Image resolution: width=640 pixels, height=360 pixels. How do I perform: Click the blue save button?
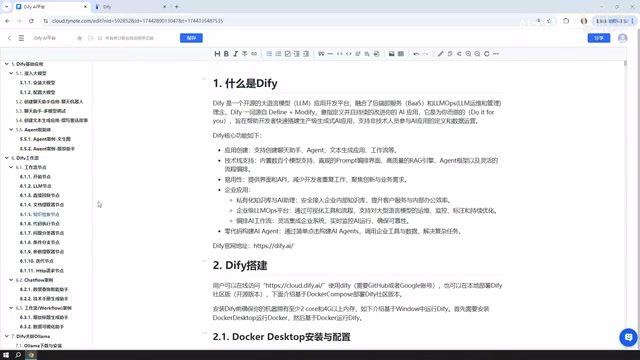point(191,38)
